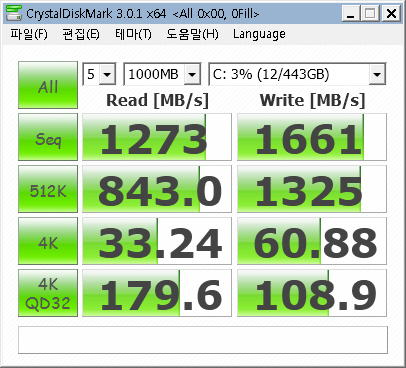Open the 편집(E) menu
Viewport: 406px width, 368px height.
click(x=81, y=34)
